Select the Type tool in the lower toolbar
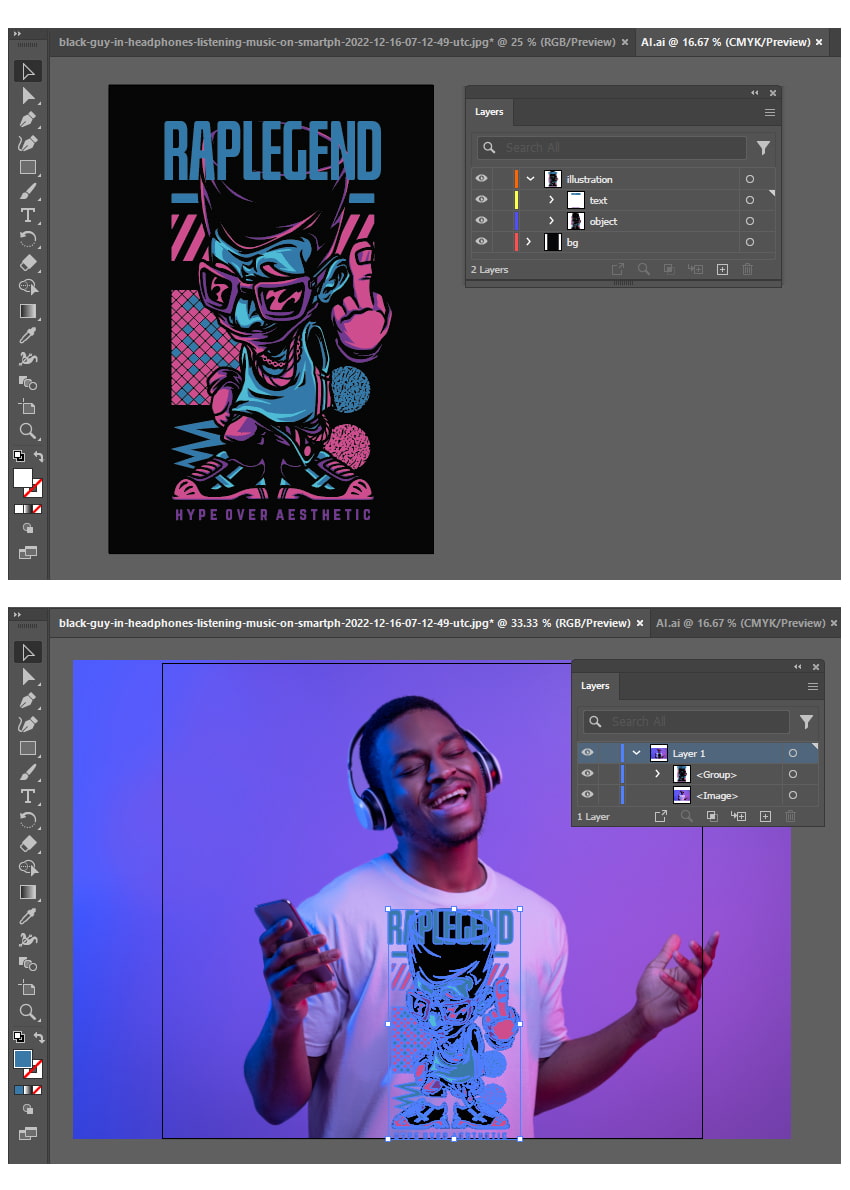 [28, 797]
